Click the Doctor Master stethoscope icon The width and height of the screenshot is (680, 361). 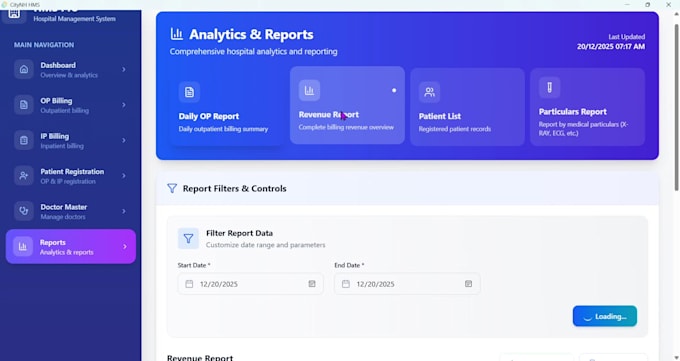(24, 211)
